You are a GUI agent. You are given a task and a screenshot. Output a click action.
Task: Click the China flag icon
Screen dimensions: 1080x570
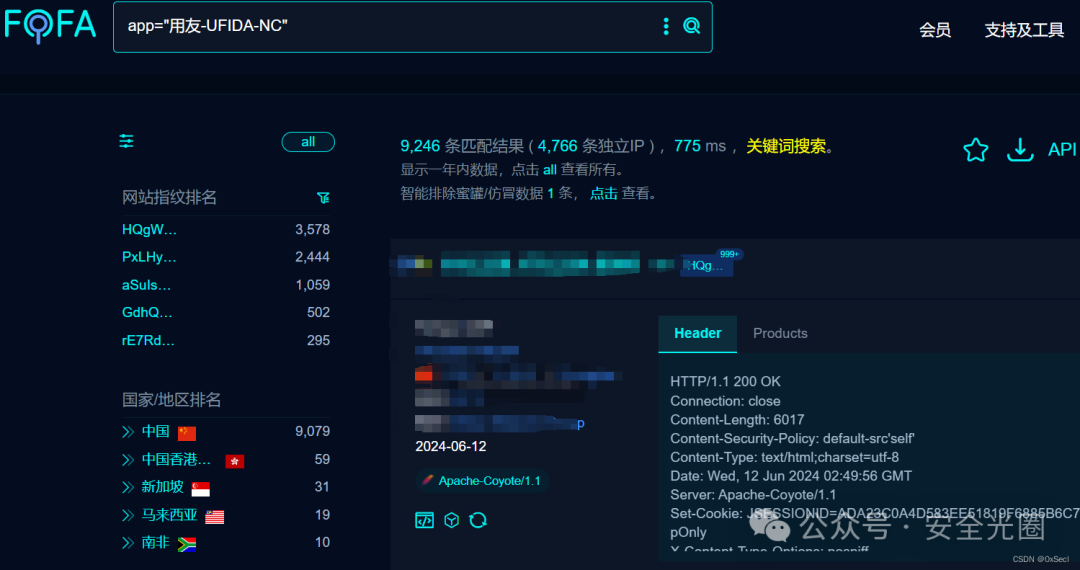point(187,433)
